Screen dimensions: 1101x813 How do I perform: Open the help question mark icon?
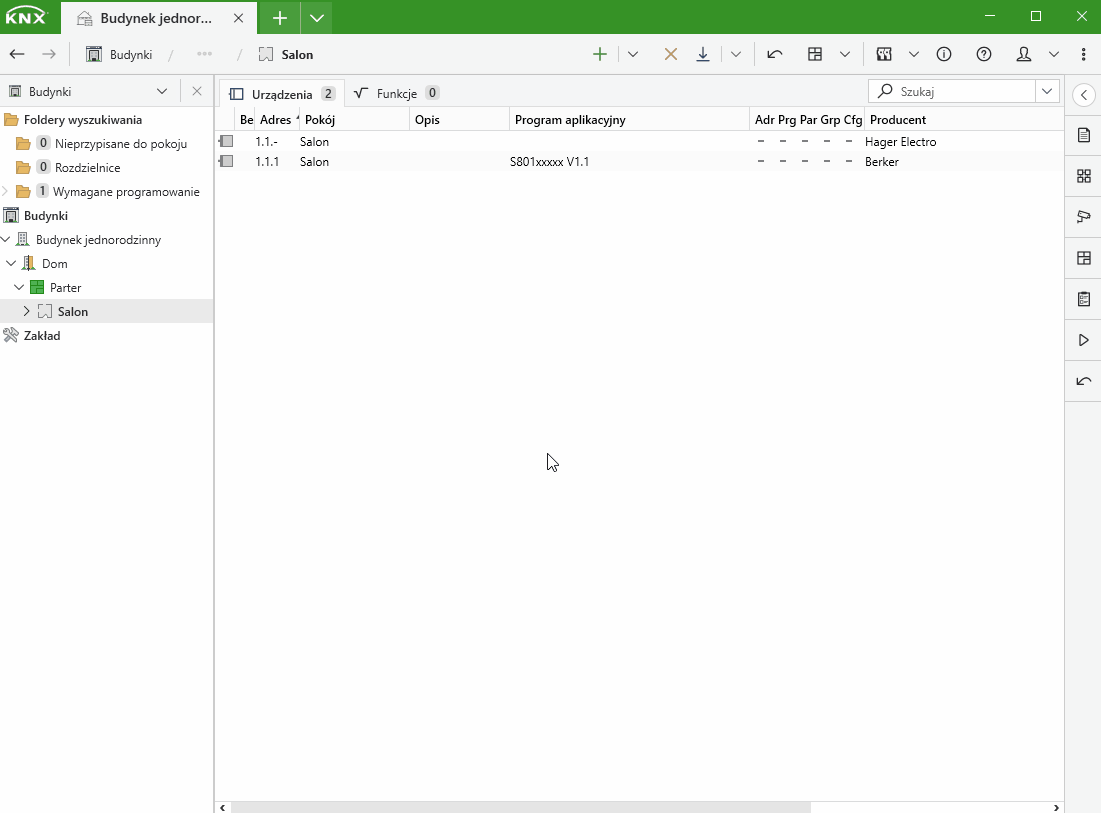984,55
